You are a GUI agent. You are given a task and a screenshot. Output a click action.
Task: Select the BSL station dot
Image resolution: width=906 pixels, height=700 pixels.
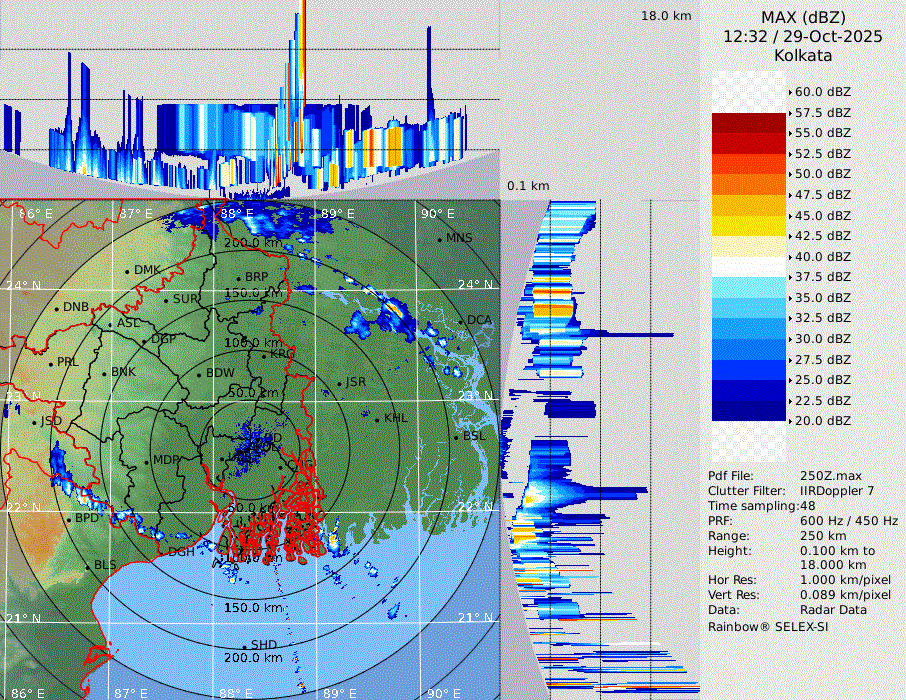pyautogui.click(x=457, y=437)
